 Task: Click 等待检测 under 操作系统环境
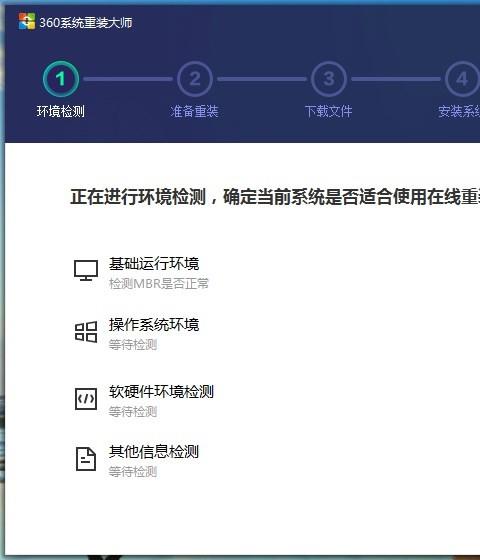133,345
